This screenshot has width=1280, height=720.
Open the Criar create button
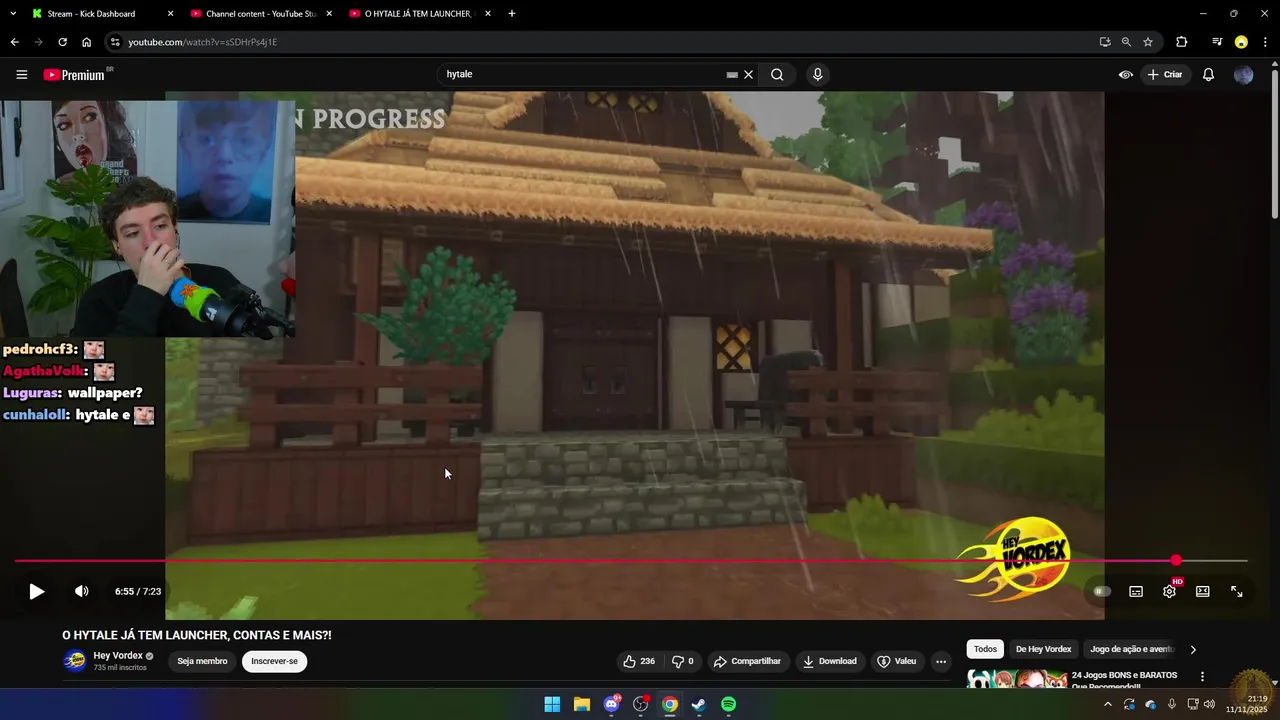(x=1166, y=74)
